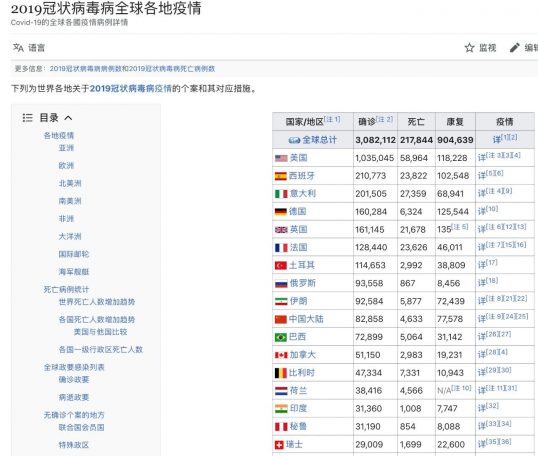Jump to 大洋洲 section in contents
Image resolution: width=538 pixels, height=456 pixels.
click(70, 236)
